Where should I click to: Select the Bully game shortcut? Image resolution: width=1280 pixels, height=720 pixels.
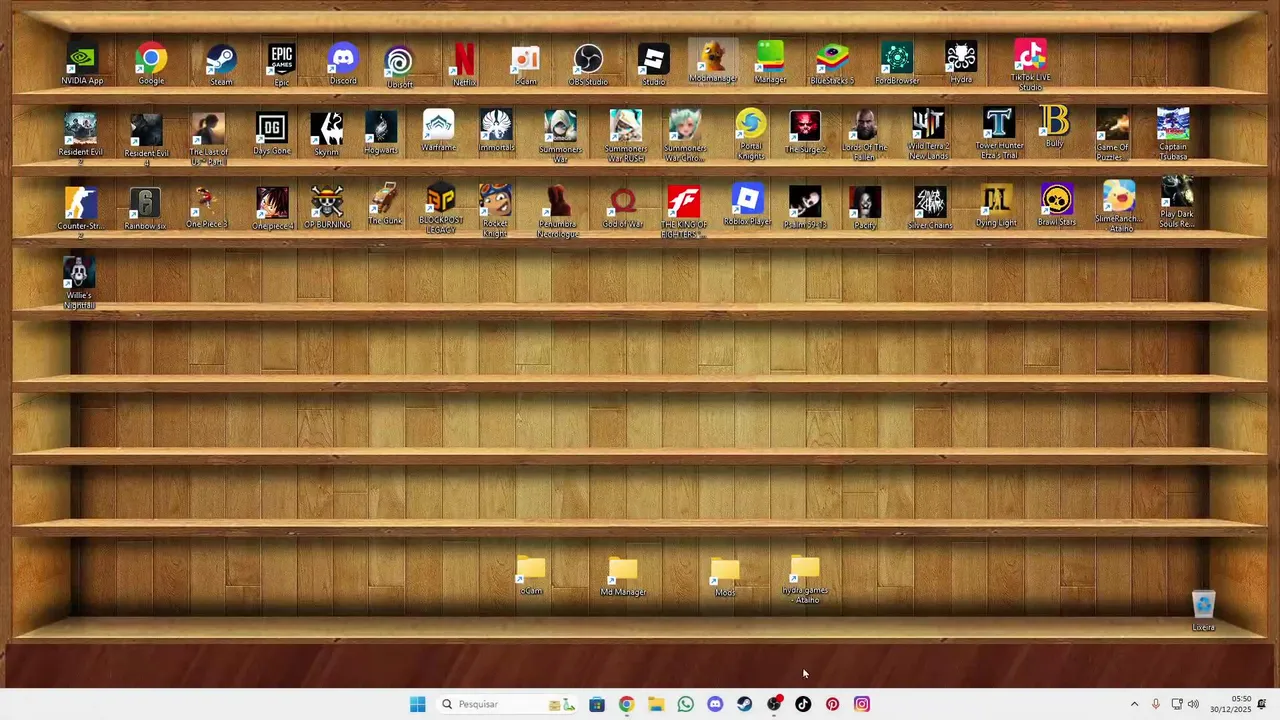[x=1054, y=127]
